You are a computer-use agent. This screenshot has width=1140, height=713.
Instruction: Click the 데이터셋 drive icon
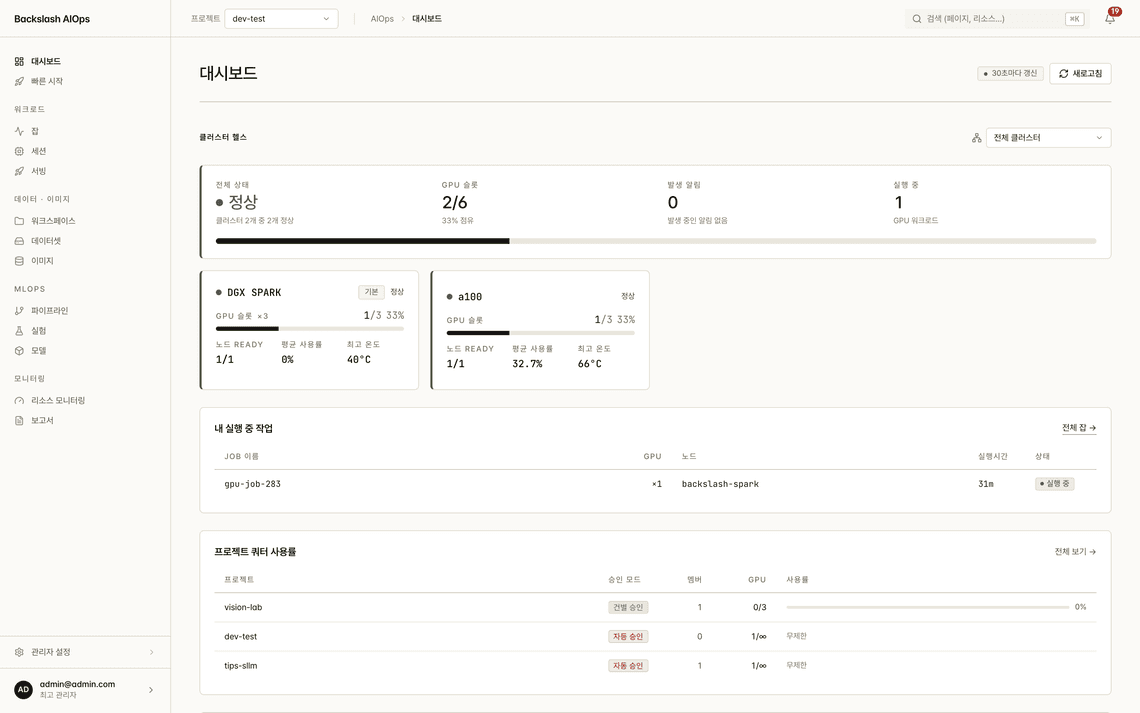click(x=19, y=241)
